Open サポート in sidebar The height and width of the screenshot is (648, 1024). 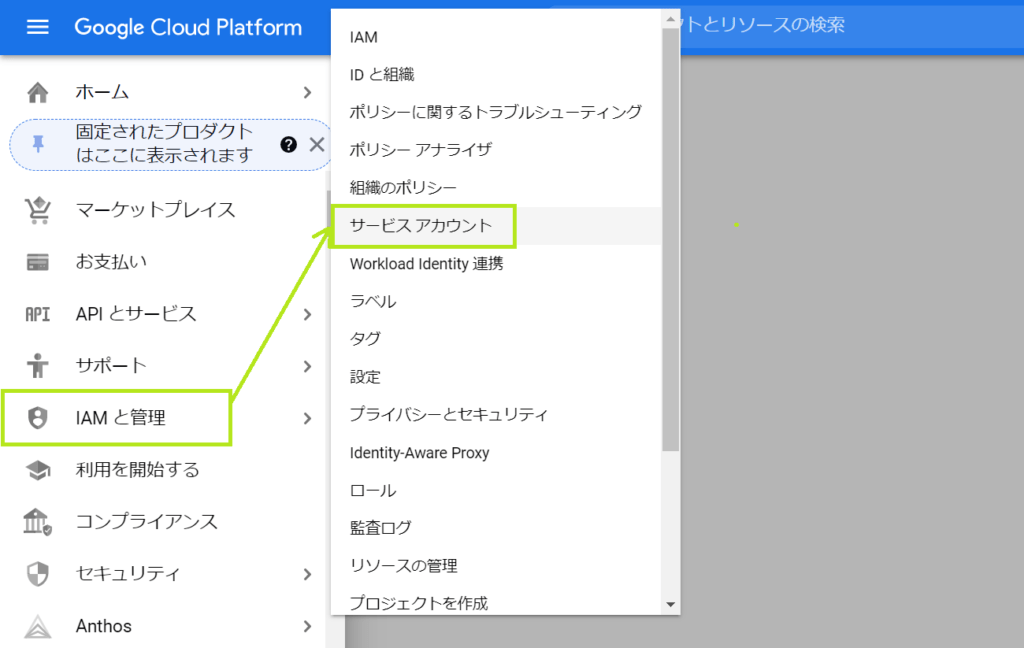111,366
